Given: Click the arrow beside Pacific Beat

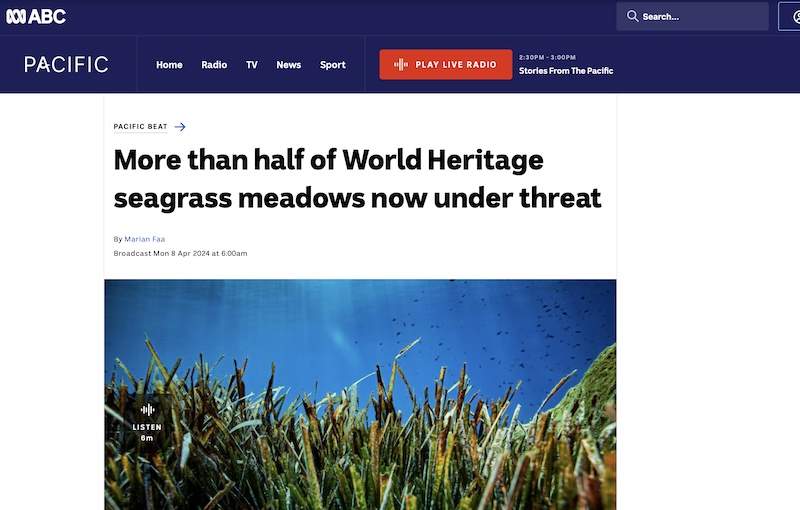Looking at the screenshot, I should [x=180, y=126].
